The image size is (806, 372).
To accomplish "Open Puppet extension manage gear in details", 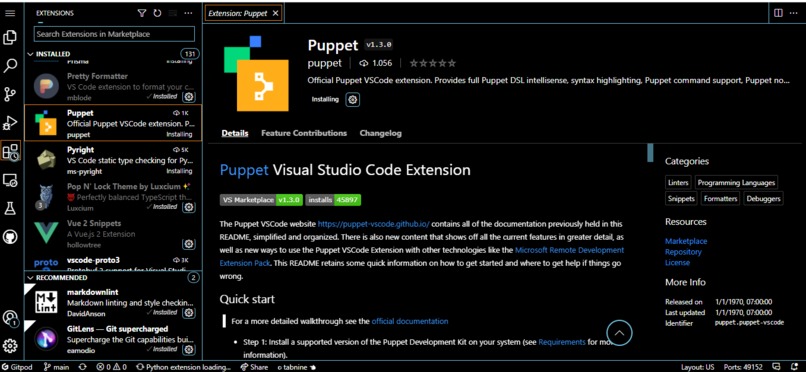I will [x=352, y=100].
